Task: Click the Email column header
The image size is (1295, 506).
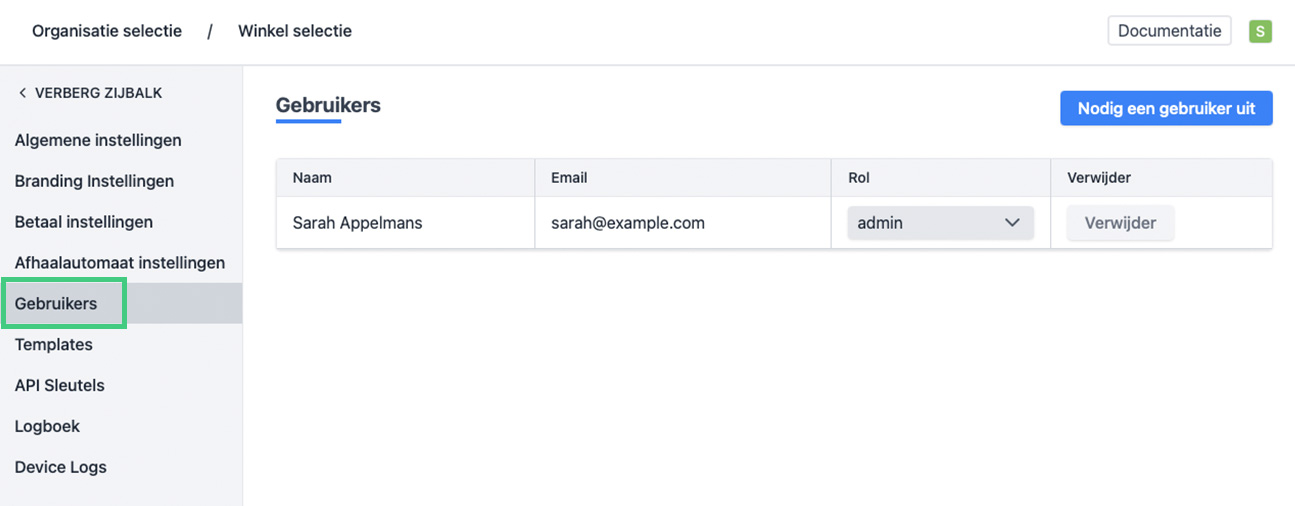Action: pyautogui.click(x=569, y=178)
